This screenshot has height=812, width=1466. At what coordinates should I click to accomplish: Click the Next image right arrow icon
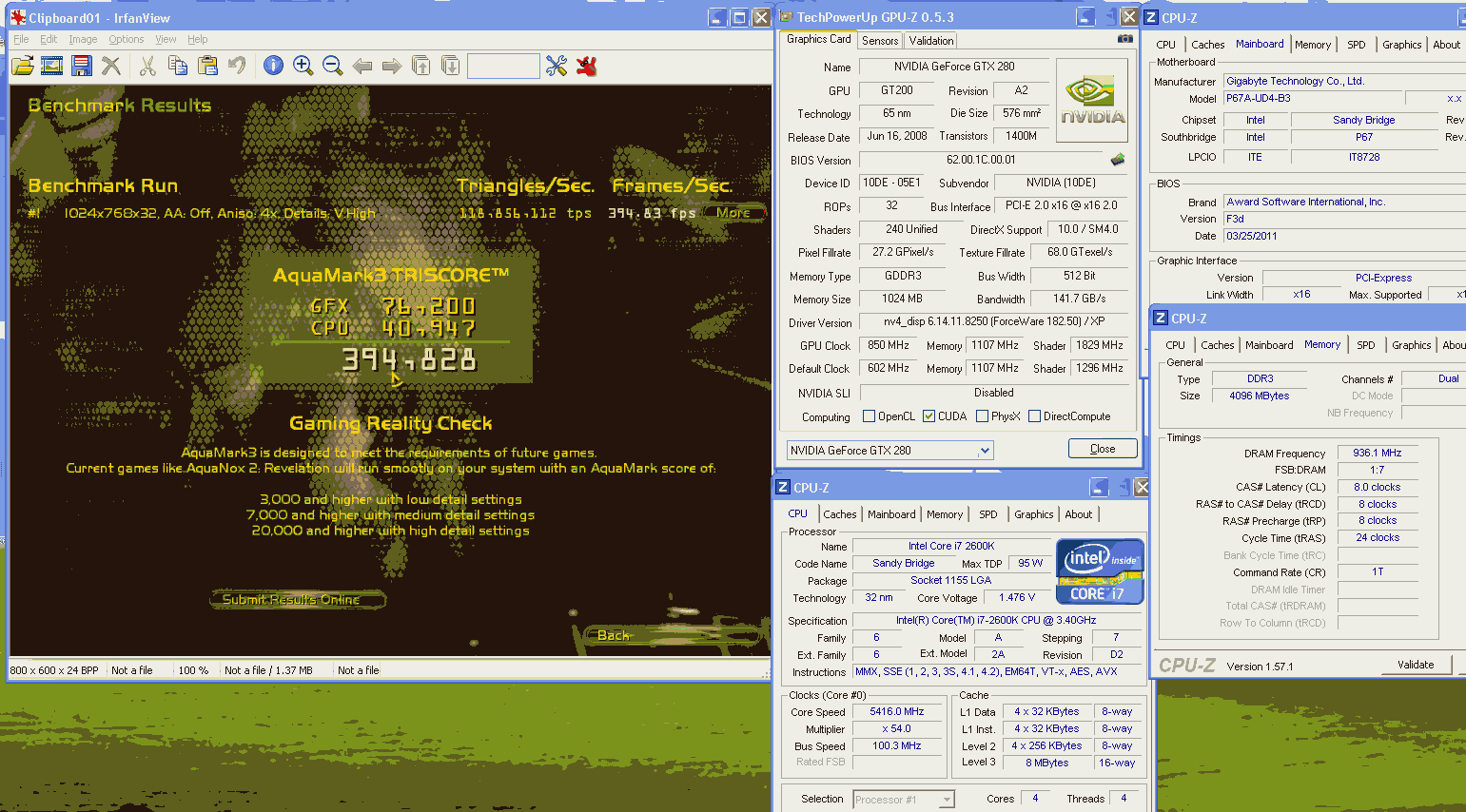tap(392, 66)
